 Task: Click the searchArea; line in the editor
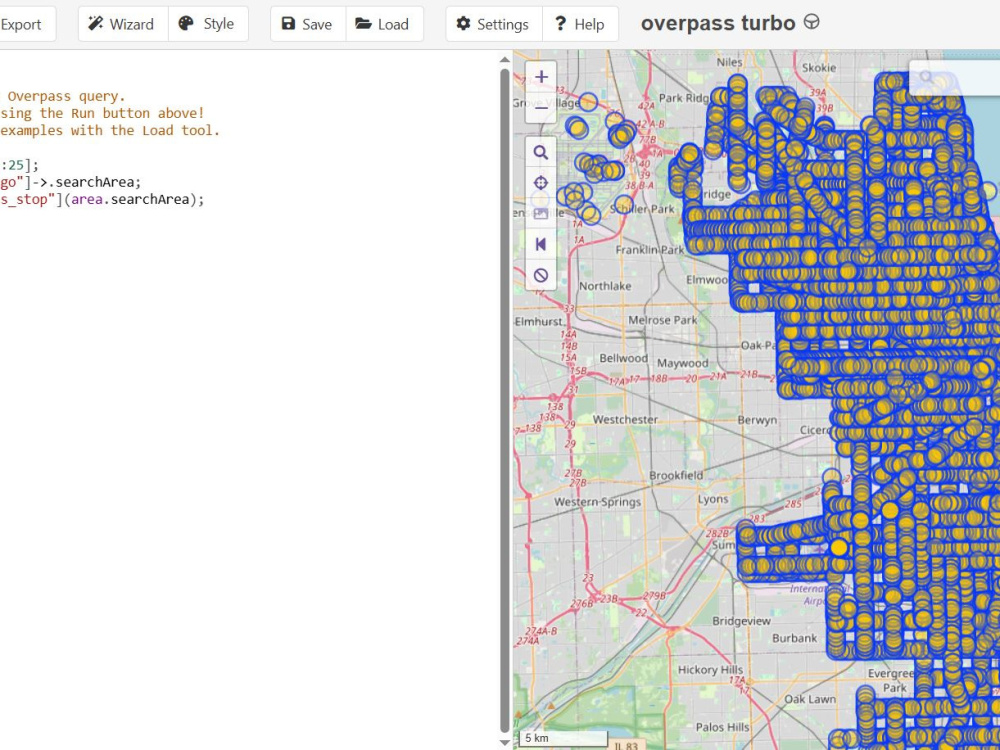70,182
